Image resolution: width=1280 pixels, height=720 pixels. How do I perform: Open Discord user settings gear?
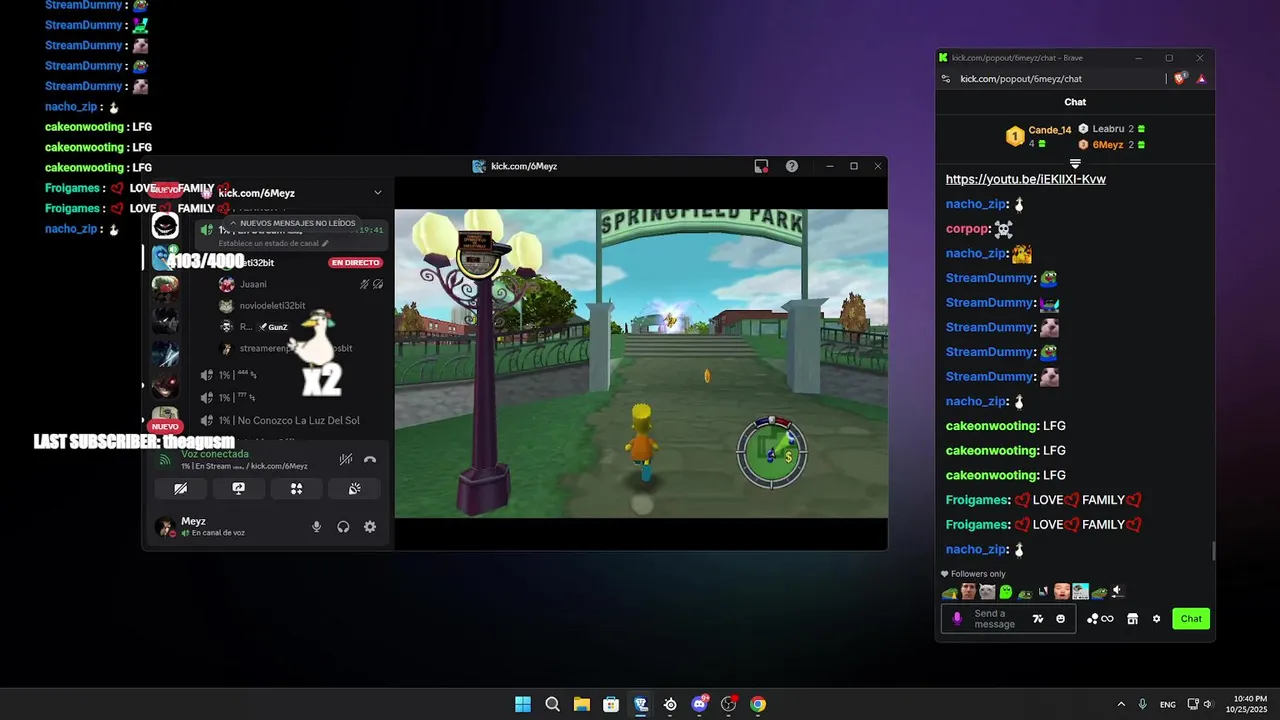pyautogui.click(x=370, y=527)
